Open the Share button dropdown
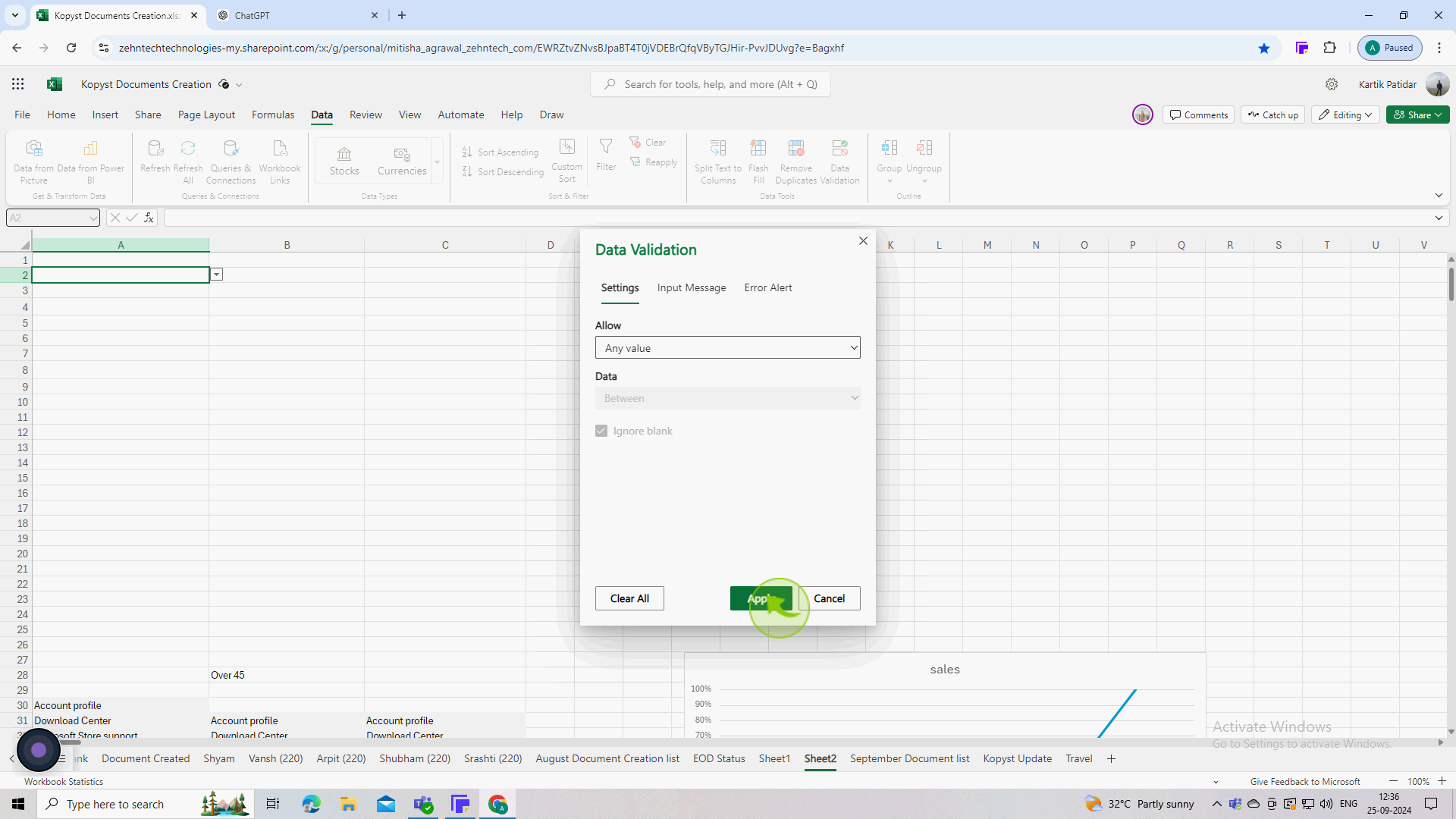 click(1418, 115)
